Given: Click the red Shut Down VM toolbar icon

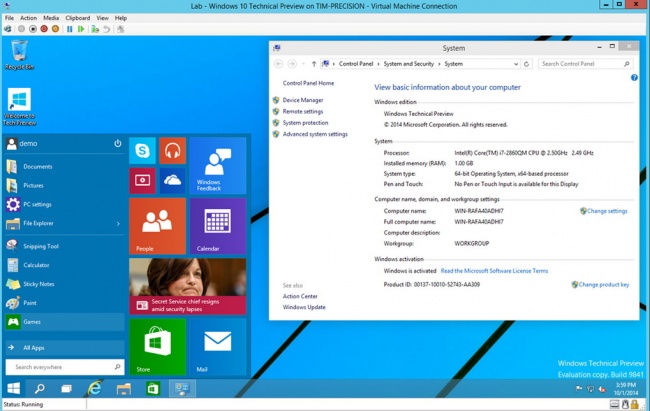Looking at the screenshot, I should [44, 29].
